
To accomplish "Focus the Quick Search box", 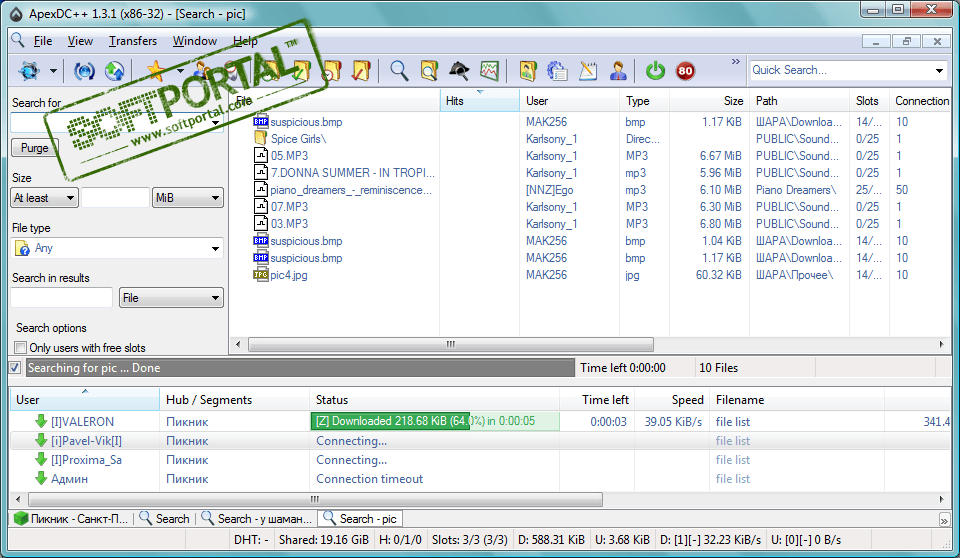I will (841, 70).
